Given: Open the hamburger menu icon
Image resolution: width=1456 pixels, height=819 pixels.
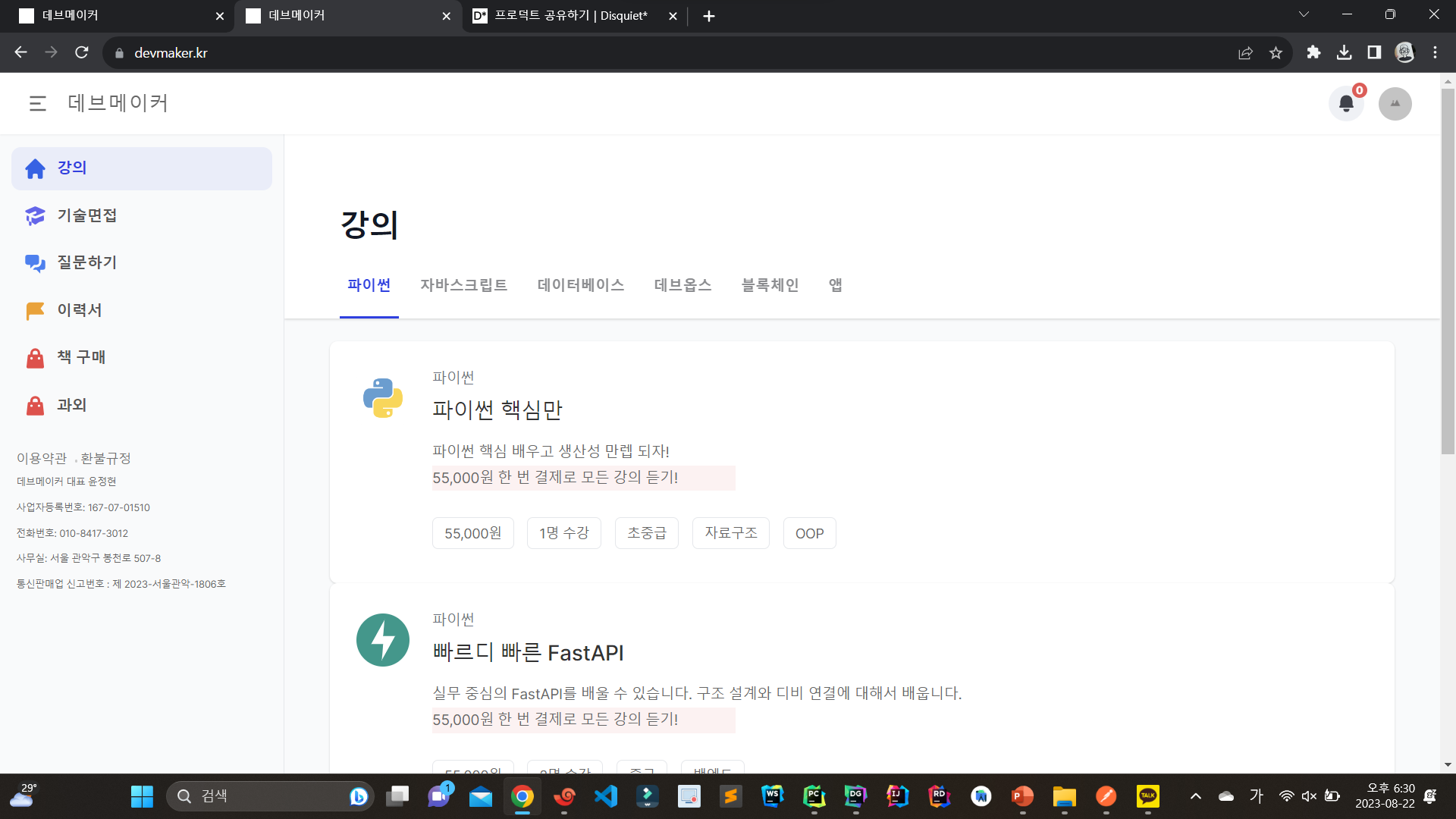Looking at the screenshot, I should (x=37, y=103).
